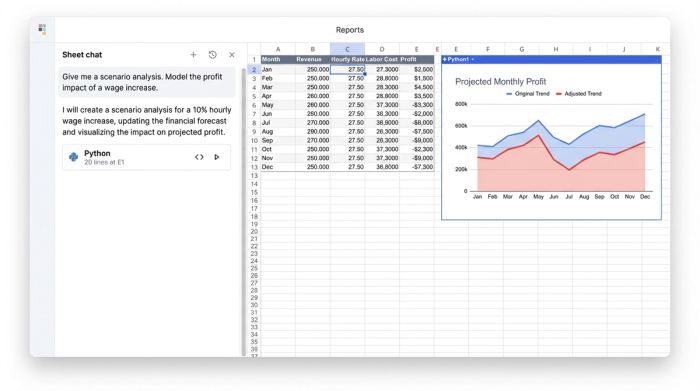
Task: Click the Reports title
Action: pyautogui.click(x=350, y=30)
